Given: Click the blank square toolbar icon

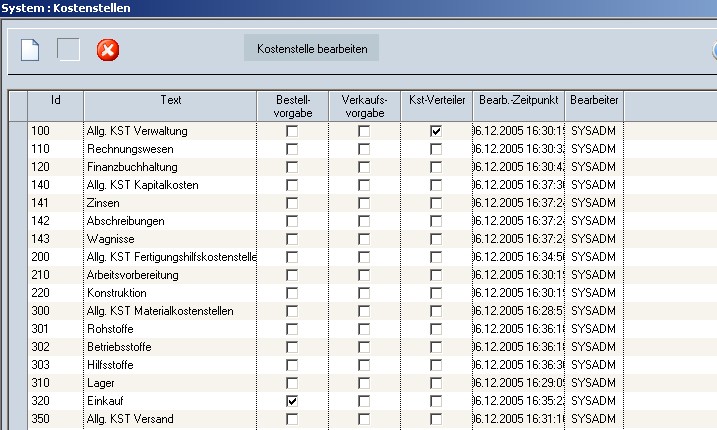Looking at the screenshot, I should [x=68, y=49].
